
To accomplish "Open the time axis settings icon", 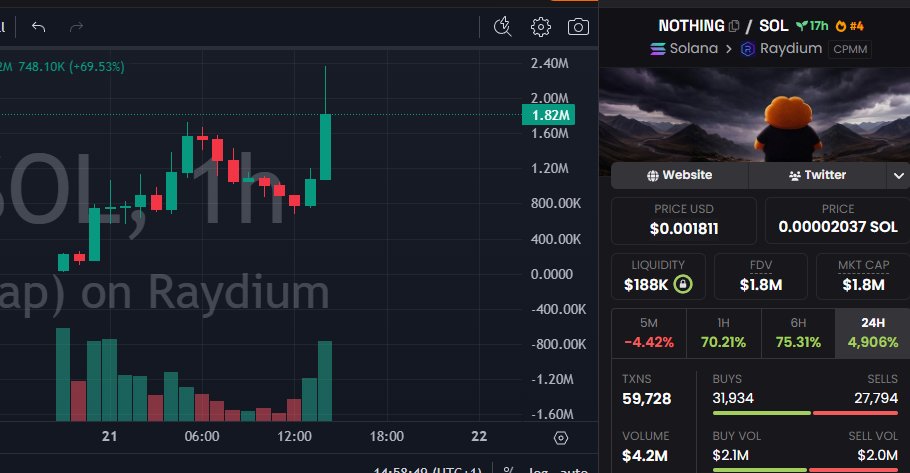I will (x=560, y=437).
